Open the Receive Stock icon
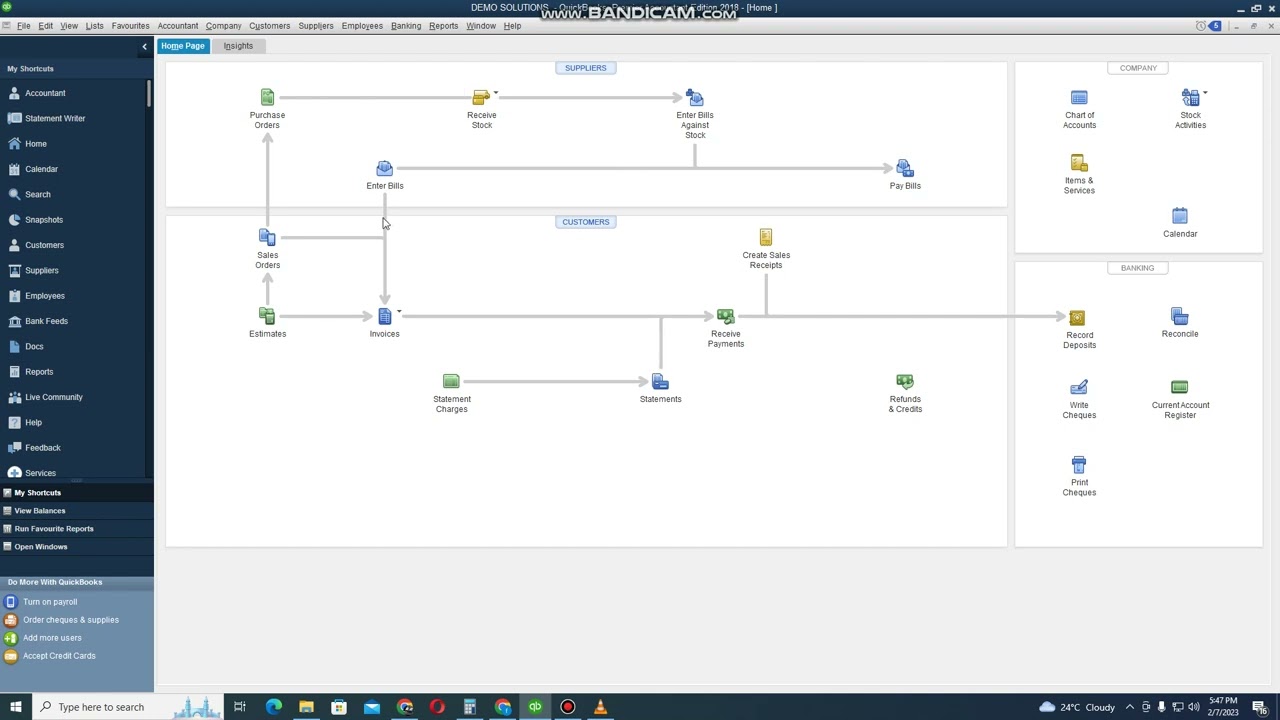Image resolution: width=1280 pixels, height=720 pixels. tap(481, 98)
